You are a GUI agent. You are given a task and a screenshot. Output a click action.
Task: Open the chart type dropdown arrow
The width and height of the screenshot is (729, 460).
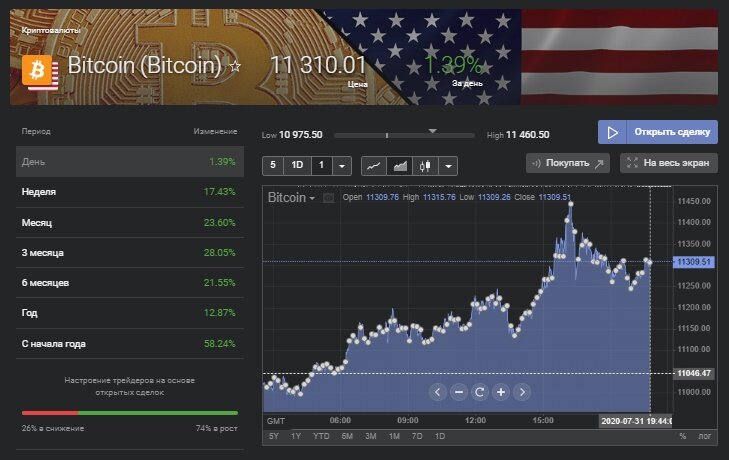pos(448,165)
